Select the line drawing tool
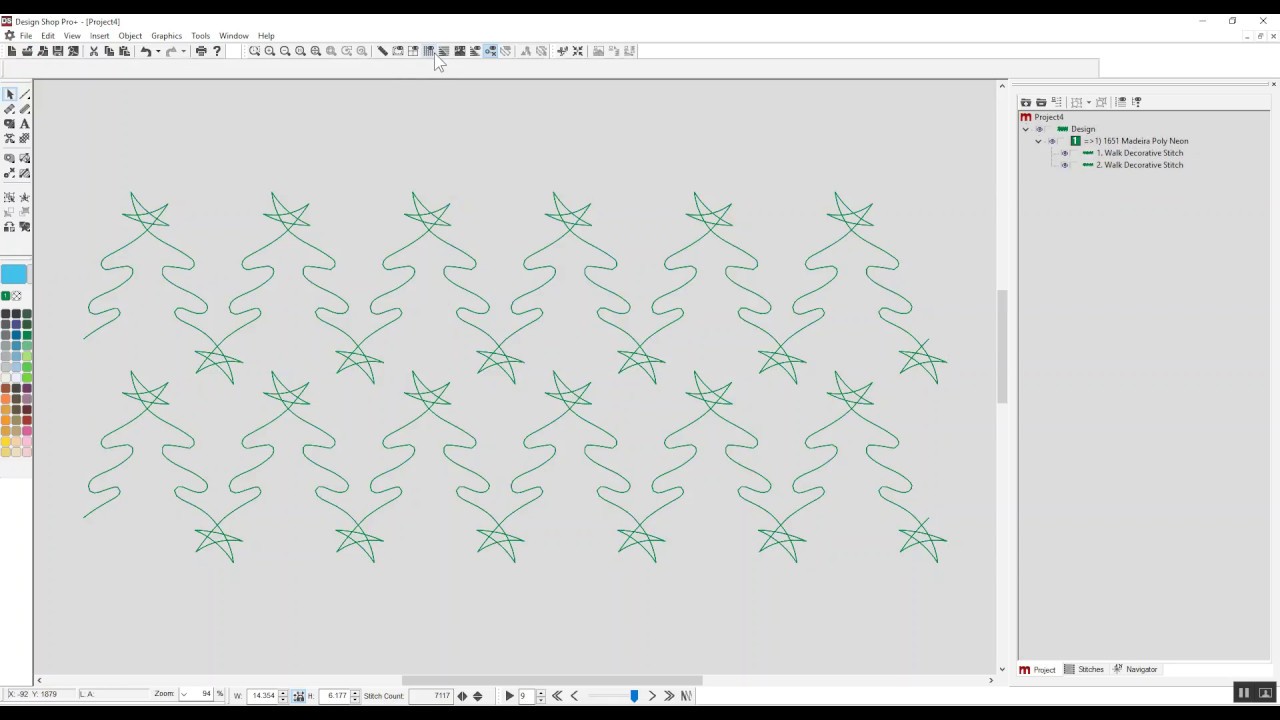Screen dimensions: 1280x720 24,94
